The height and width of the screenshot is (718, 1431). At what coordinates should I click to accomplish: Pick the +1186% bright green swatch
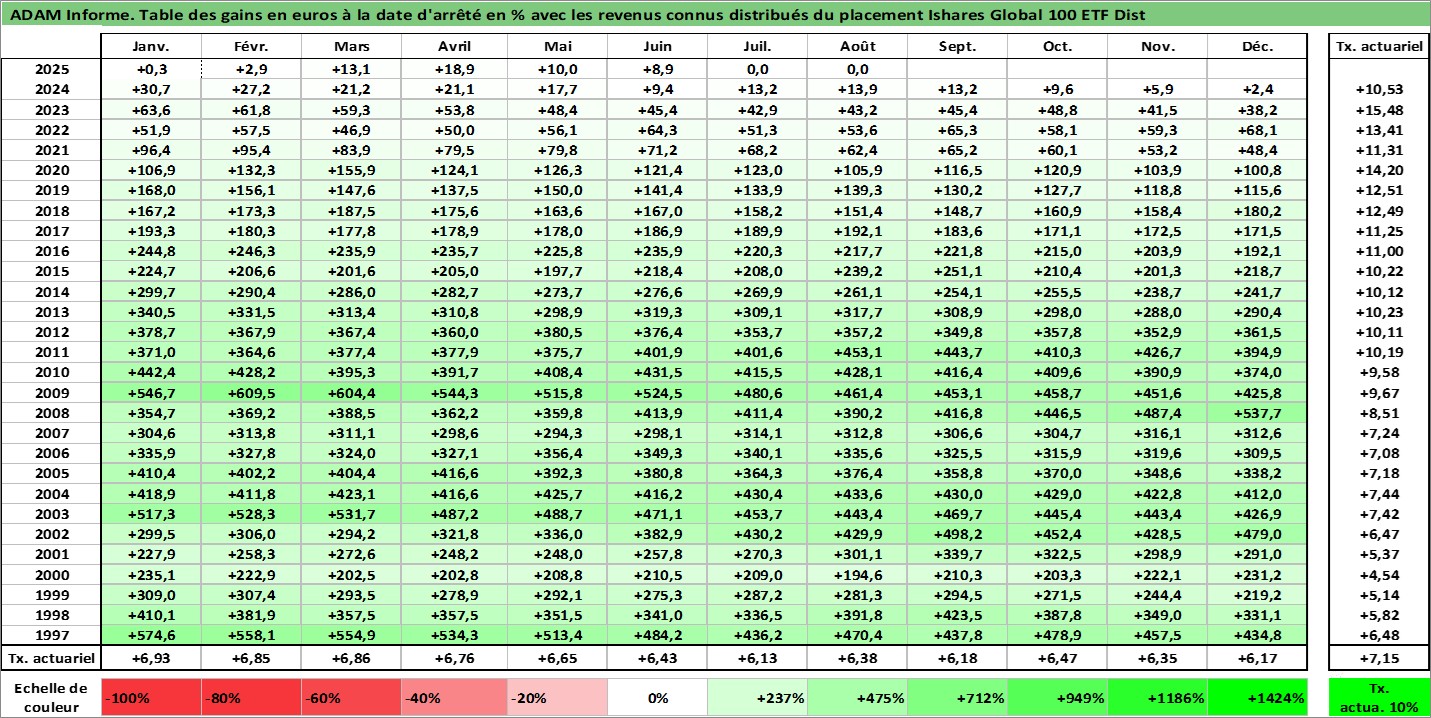point(1157,698)
